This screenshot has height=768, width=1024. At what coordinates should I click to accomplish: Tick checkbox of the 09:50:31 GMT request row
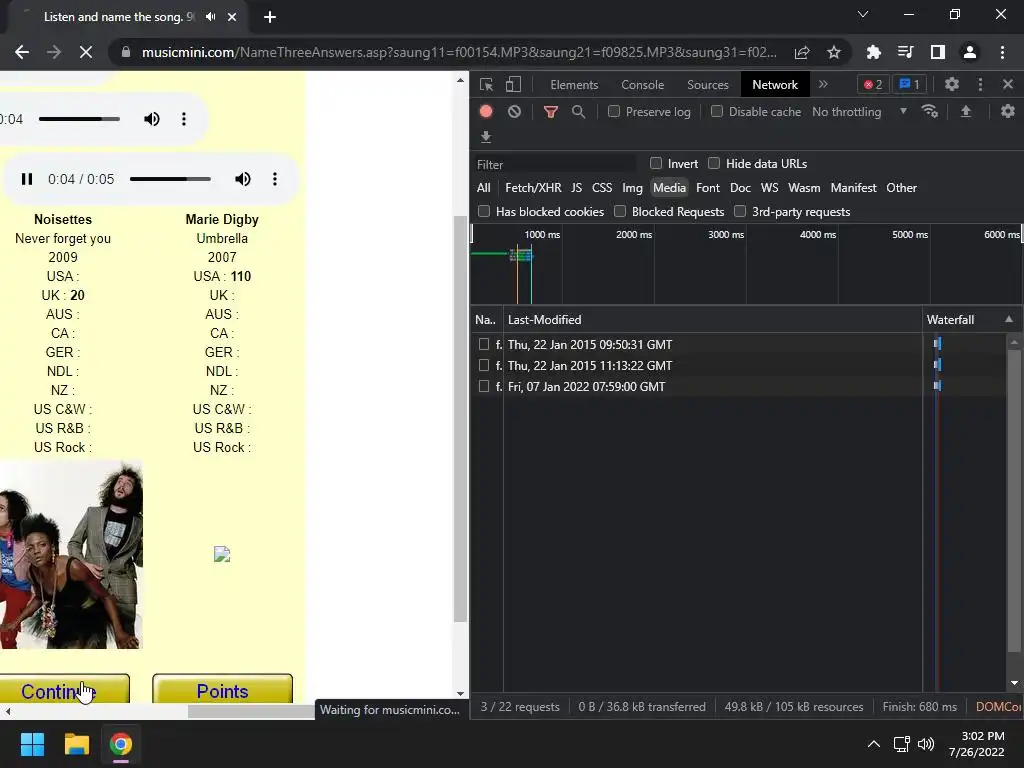(484, 344)
